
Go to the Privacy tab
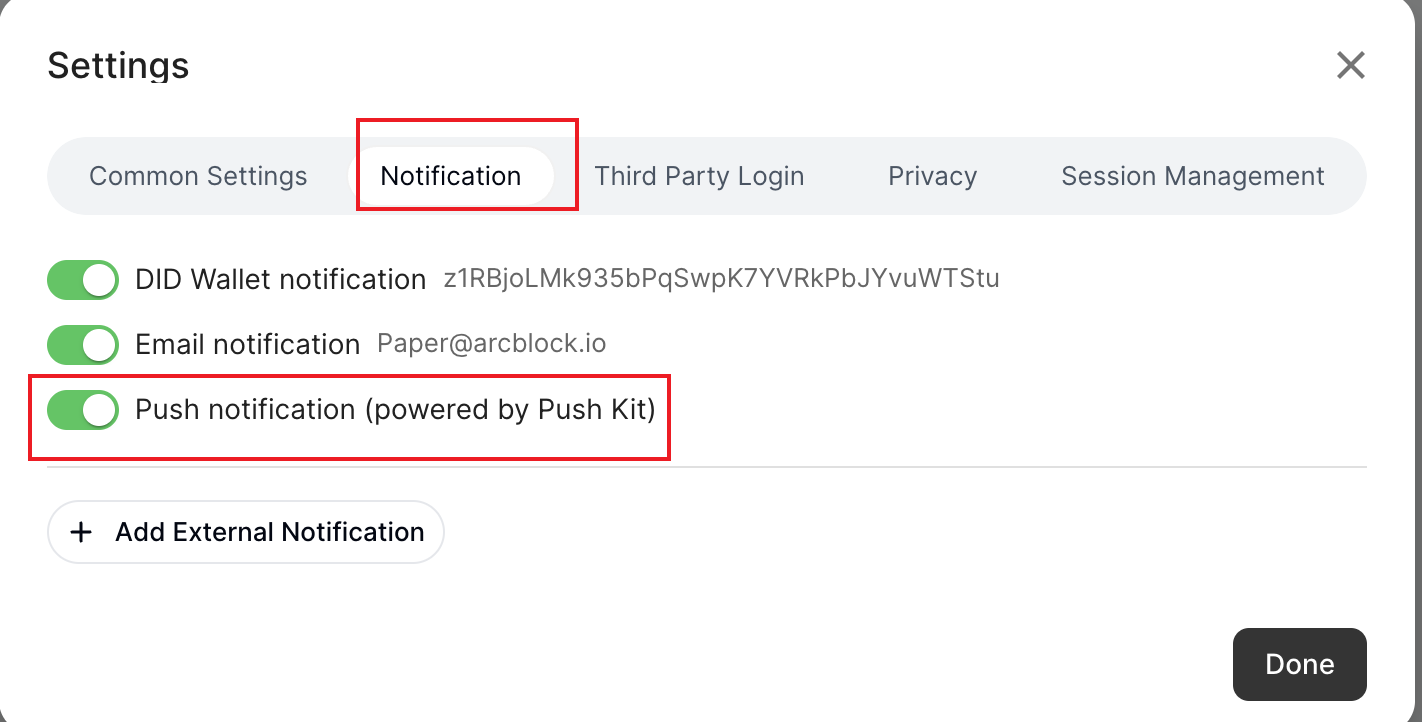tap(932, 176)
